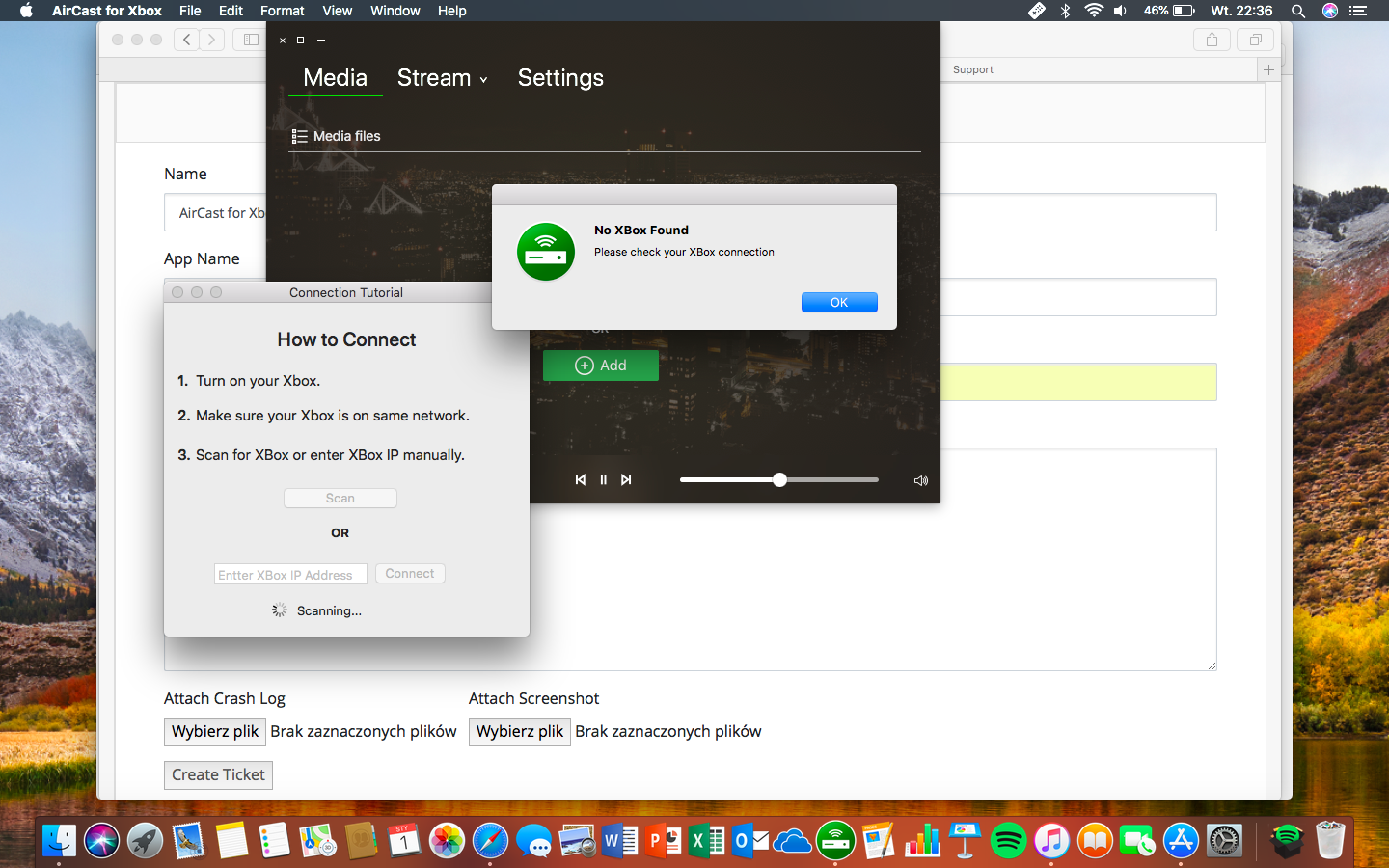Open the Format menu in menu bar
This screenshot has height=868, width=1389.
pos(282,11)
